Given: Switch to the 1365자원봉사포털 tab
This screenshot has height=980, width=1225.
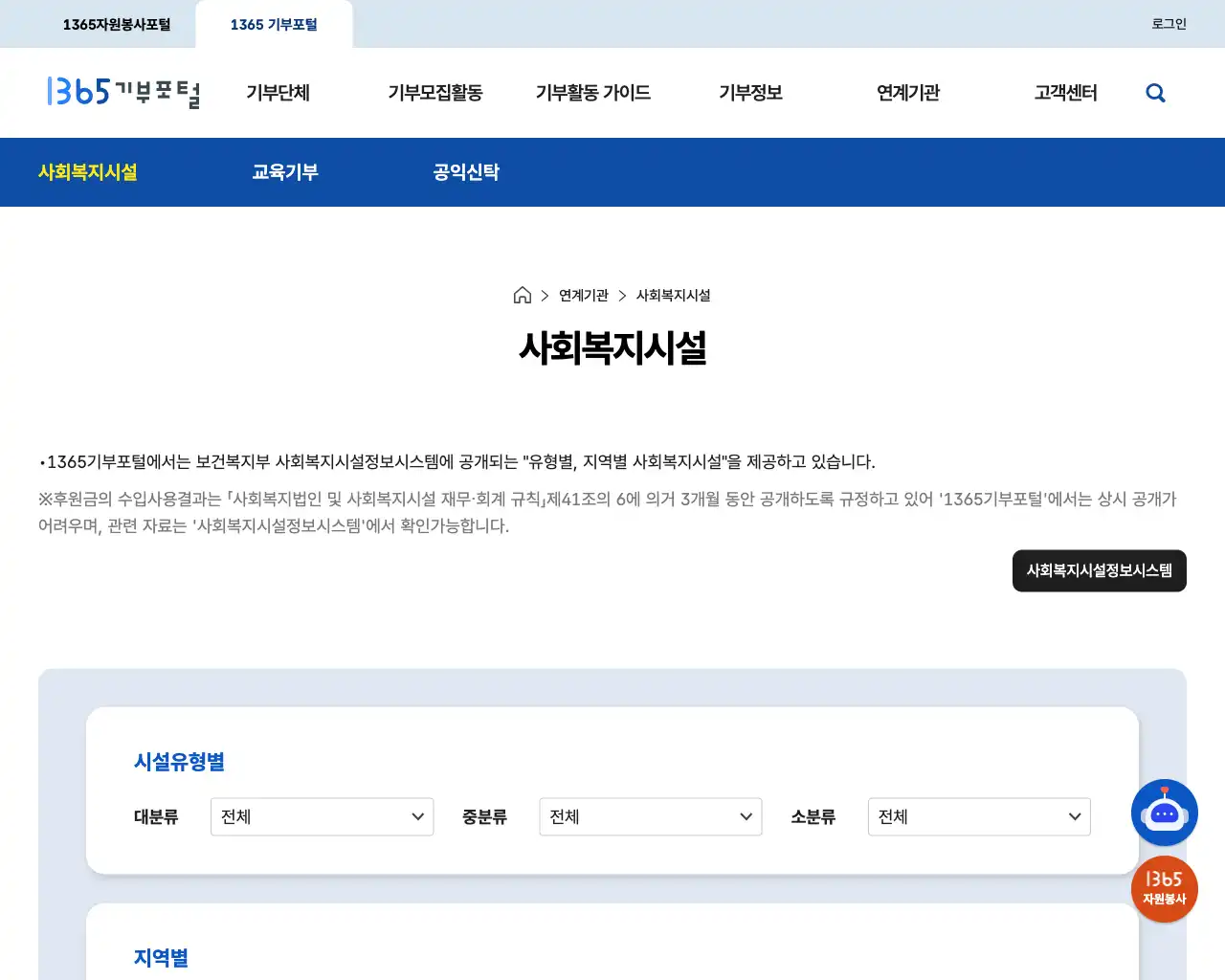Looking at the screenshot, I should pos(117,24).
